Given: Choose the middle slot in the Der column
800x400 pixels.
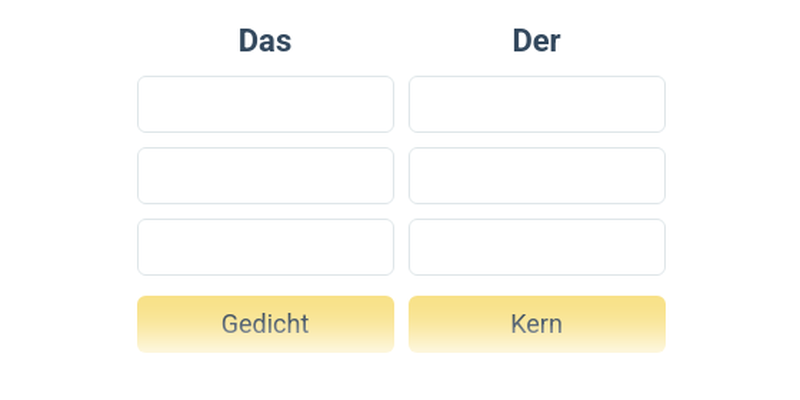Looking at the screenshot, I should click(x=536, y=175).
